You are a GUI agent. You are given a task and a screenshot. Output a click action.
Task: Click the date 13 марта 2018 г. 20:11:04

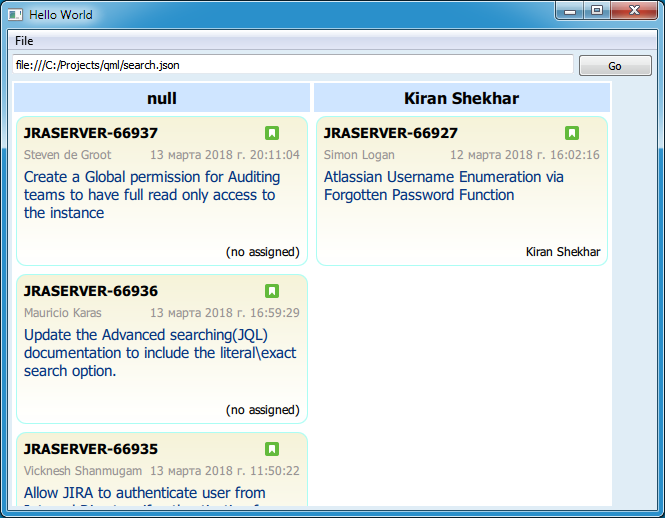point(225,155)
